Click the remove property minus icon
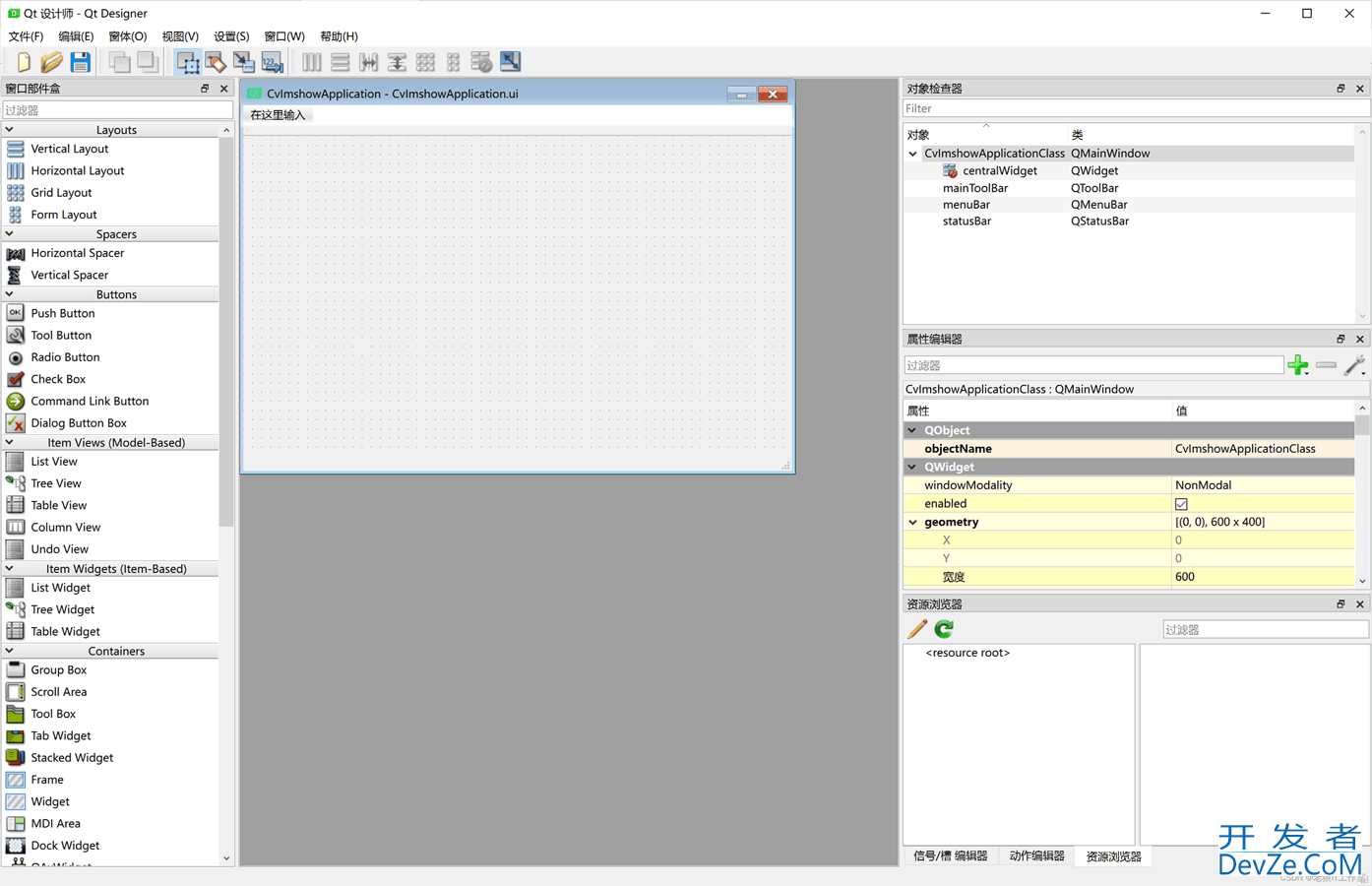The width and height of the screenshot is (1372, 886). click(x=1326, y=365)
